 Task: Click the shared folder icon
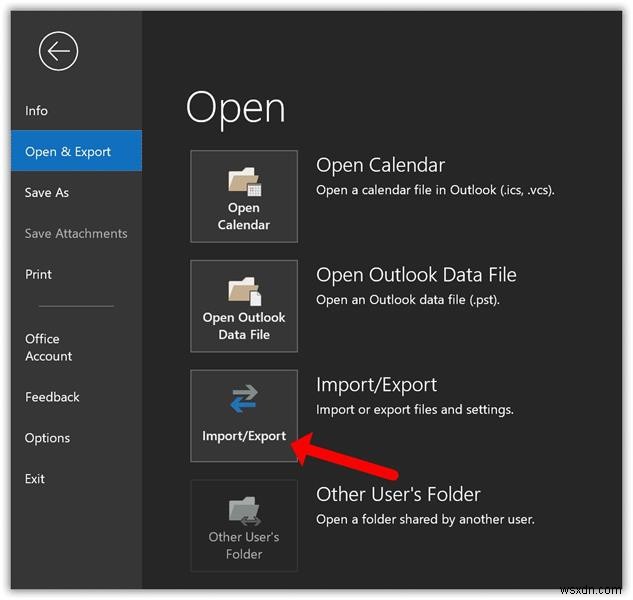pyautogui.click(x=244, y=511)
